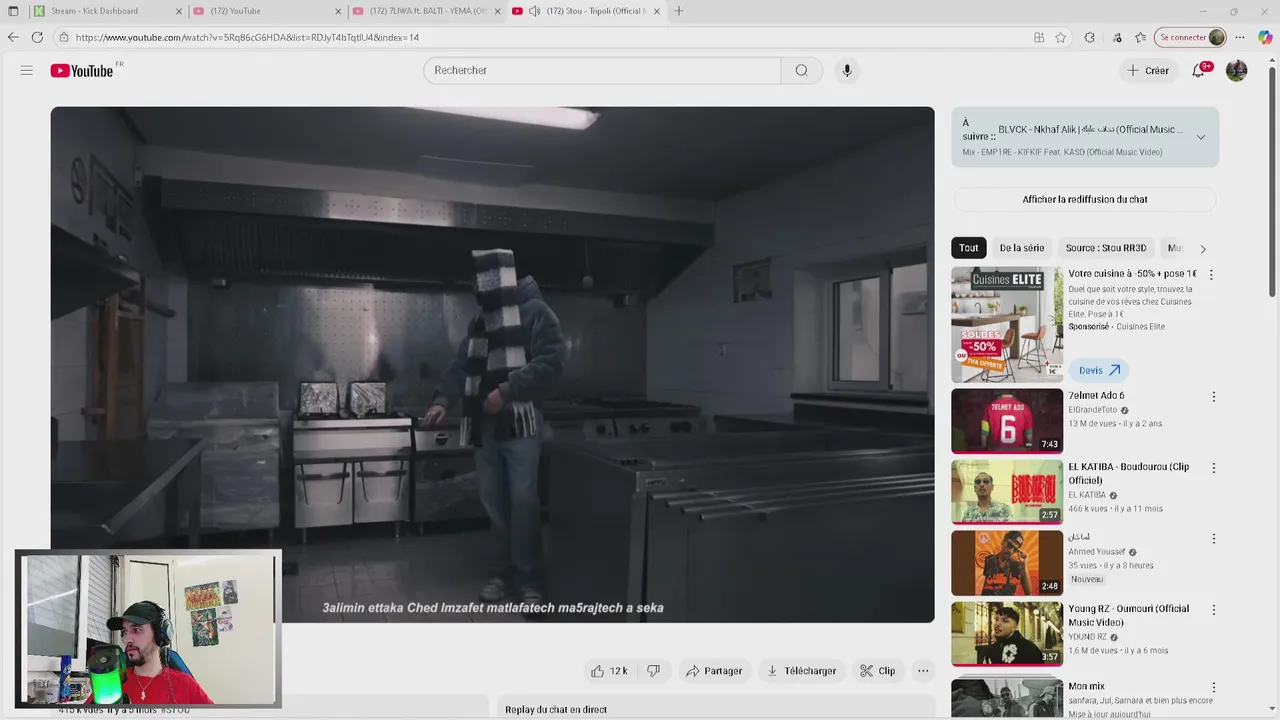The image size is (1280, 720).
Task: Focus the Rechercher search field
Action: point(602,71)
